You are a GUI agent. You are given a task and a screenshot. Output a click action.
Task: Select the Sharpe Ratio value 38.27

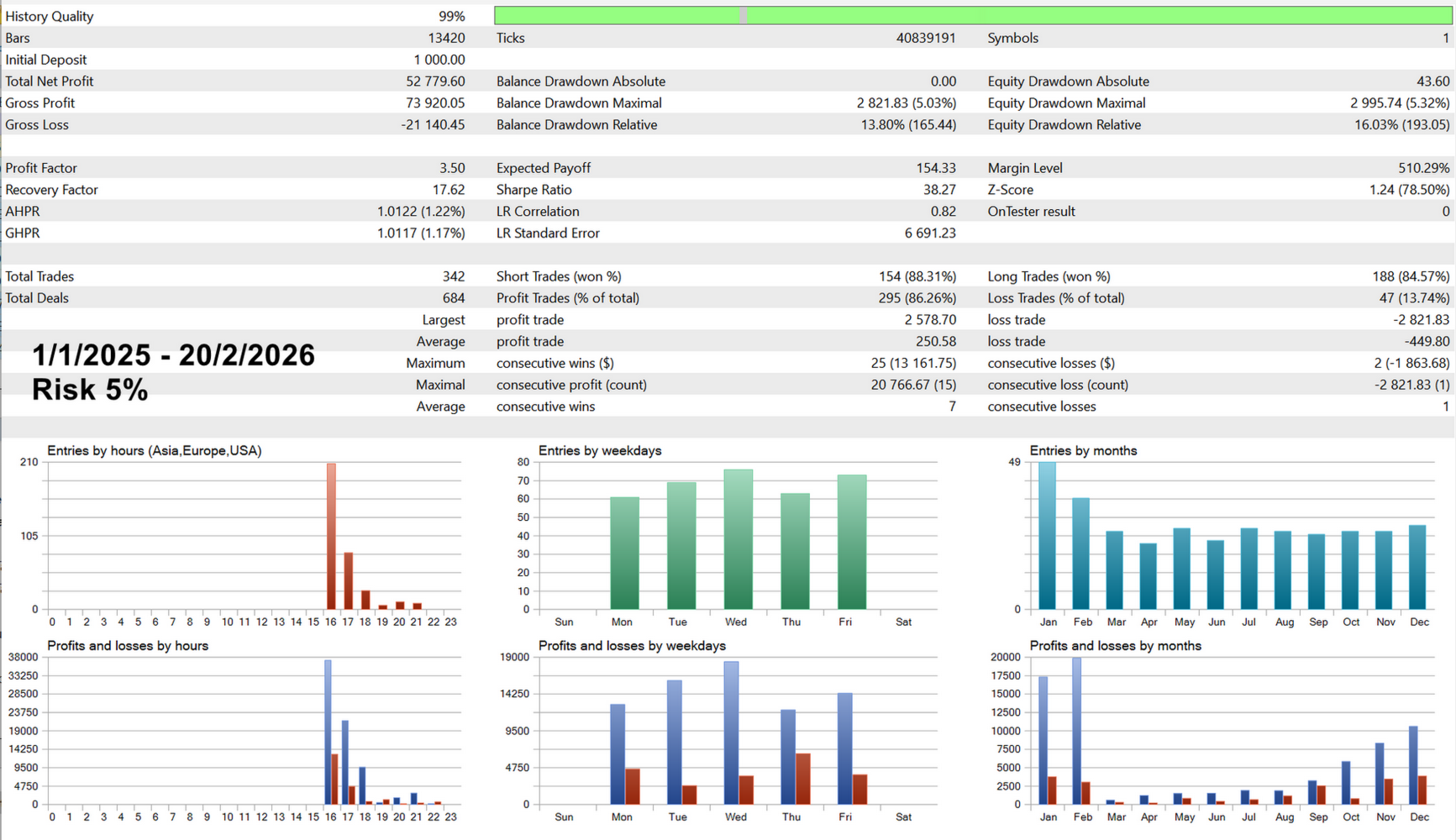click(x=939, y=190)
